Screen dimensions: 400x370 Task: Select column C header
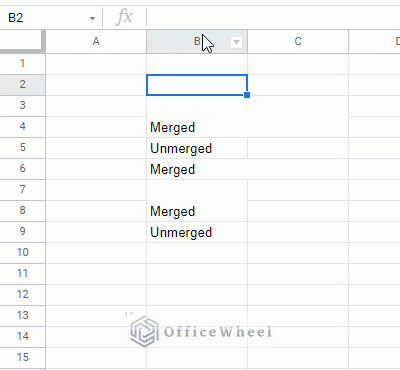(298, 41)
